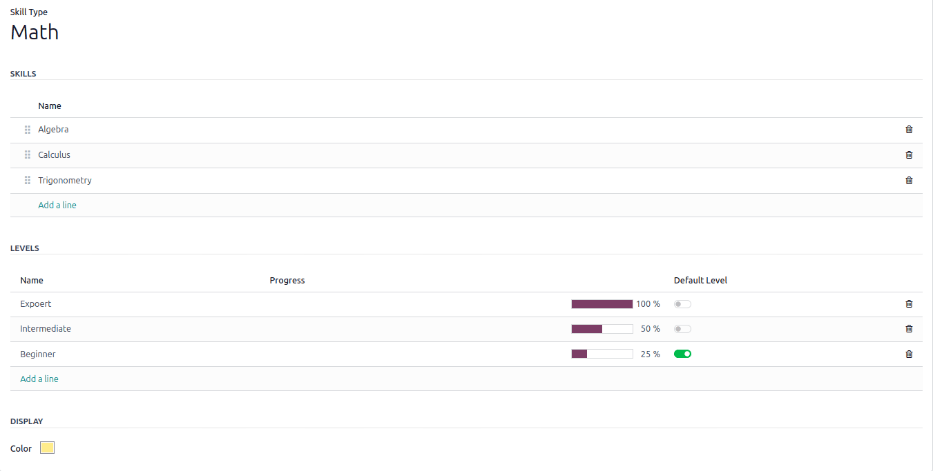Delete the Algebra skill row

tap(908, 129)
